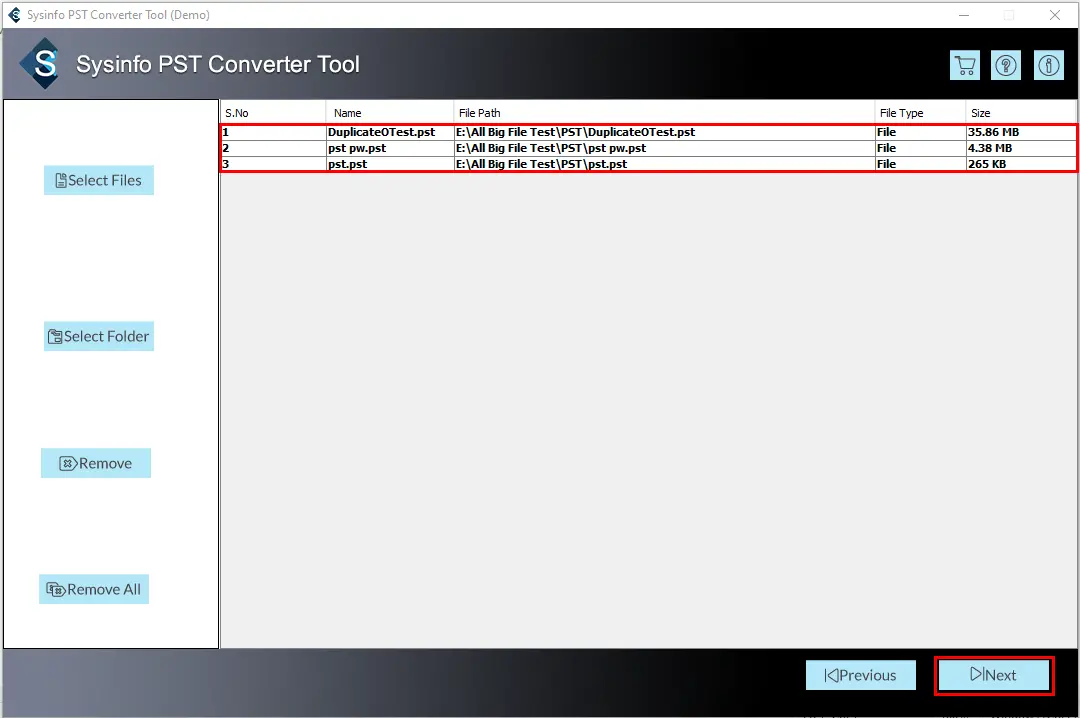The width and height of the screenshot is (1080, 718).
Task: Select the DuplicateOTest.pst row
Action: coord(381,132)
